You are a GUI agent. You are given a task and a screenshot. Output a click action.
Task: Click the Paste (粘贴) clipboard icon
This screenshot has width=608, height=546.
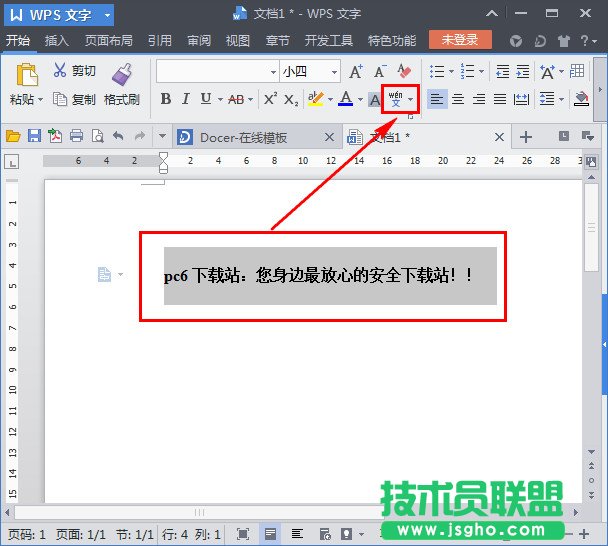point(27,74)
